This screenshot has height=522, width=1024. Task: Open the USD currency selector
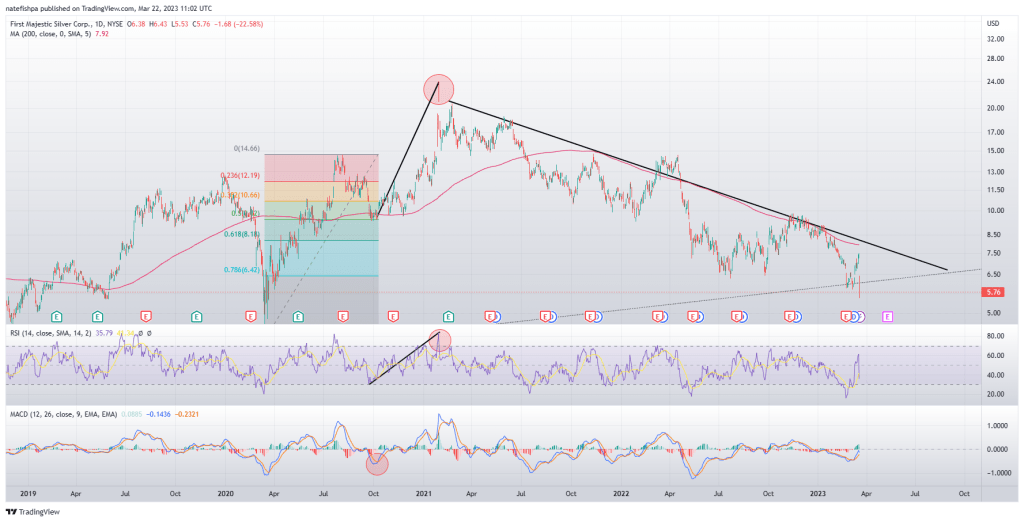coord(992,22)
